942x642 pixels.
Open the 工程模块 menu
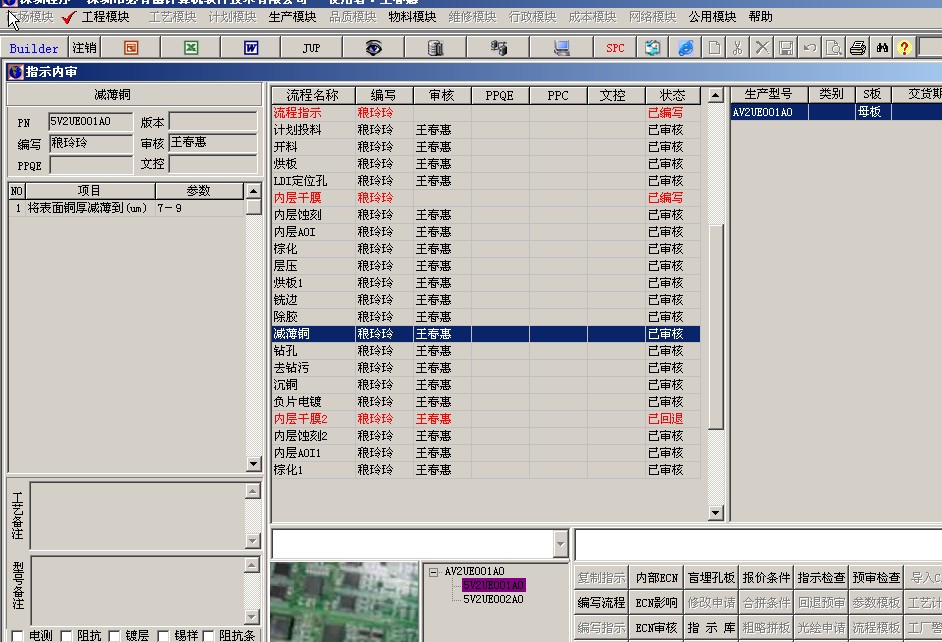coord(105,17)
